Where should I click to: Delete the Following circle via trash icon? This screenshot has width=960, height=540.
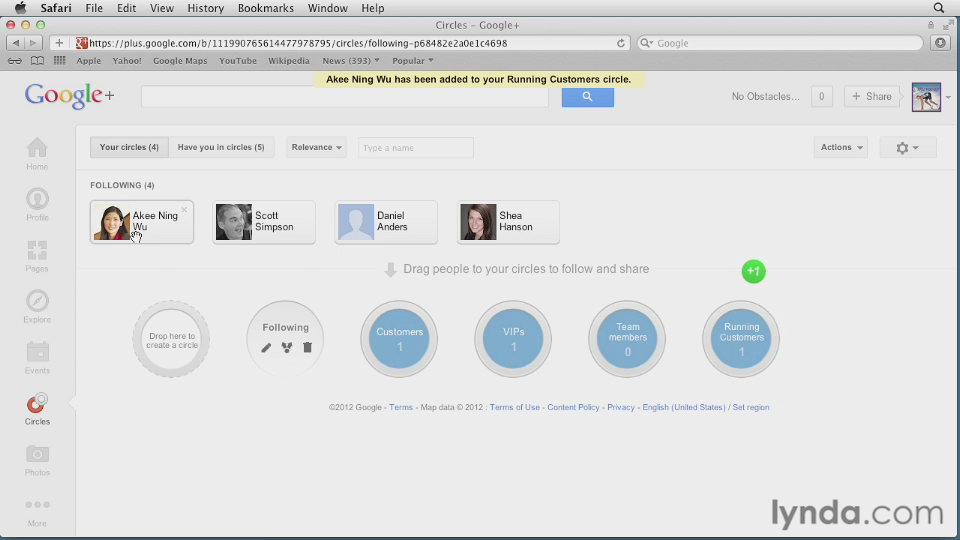click(x=307, y=348)
